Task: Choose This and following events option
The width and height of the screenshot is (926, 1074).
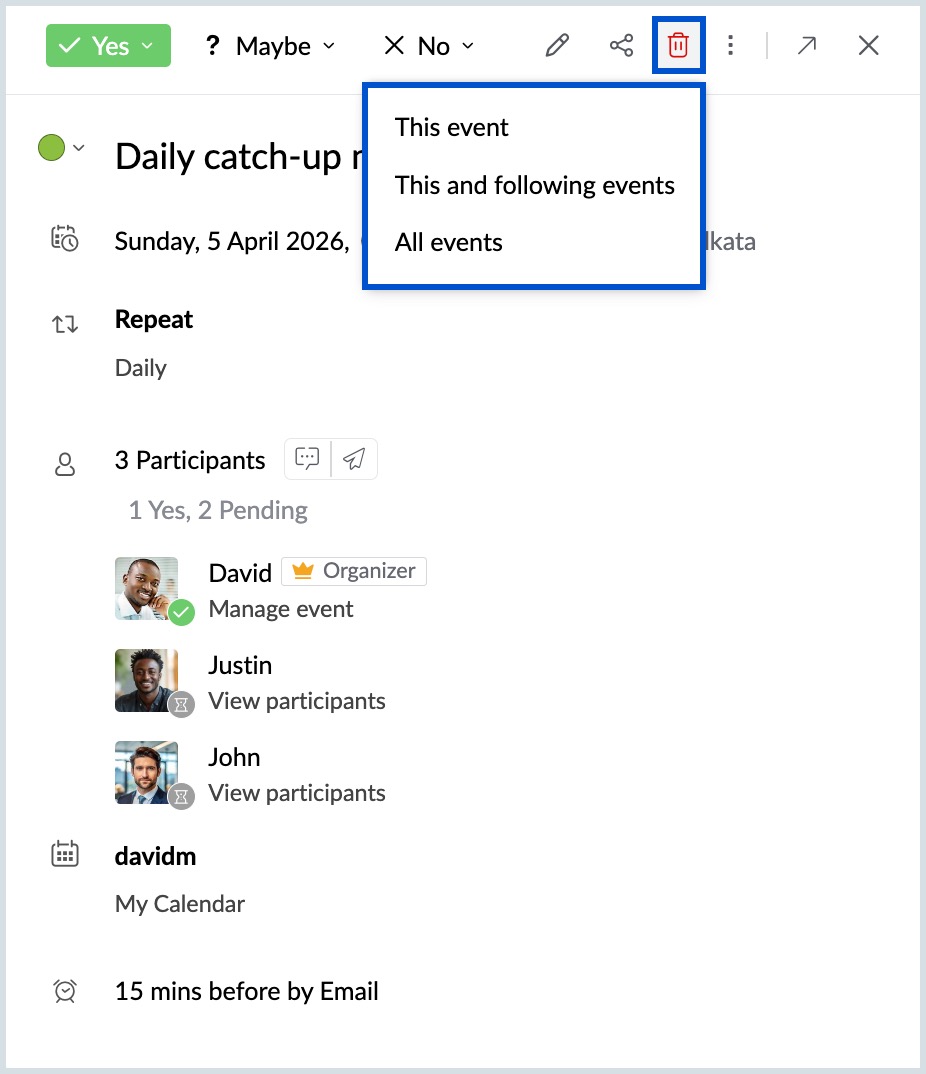Action: click(x=534, y=185)
